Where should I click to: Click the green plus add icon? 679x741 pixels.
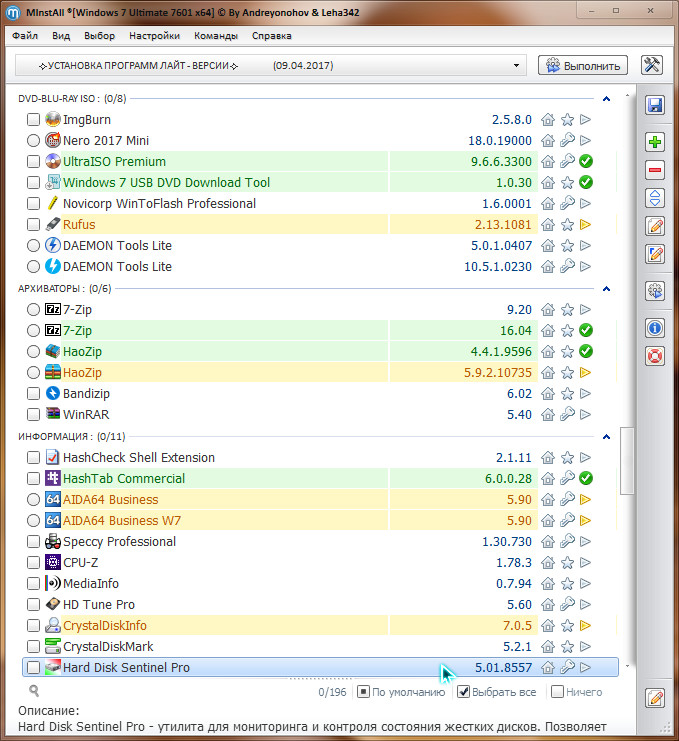[655, 142]
